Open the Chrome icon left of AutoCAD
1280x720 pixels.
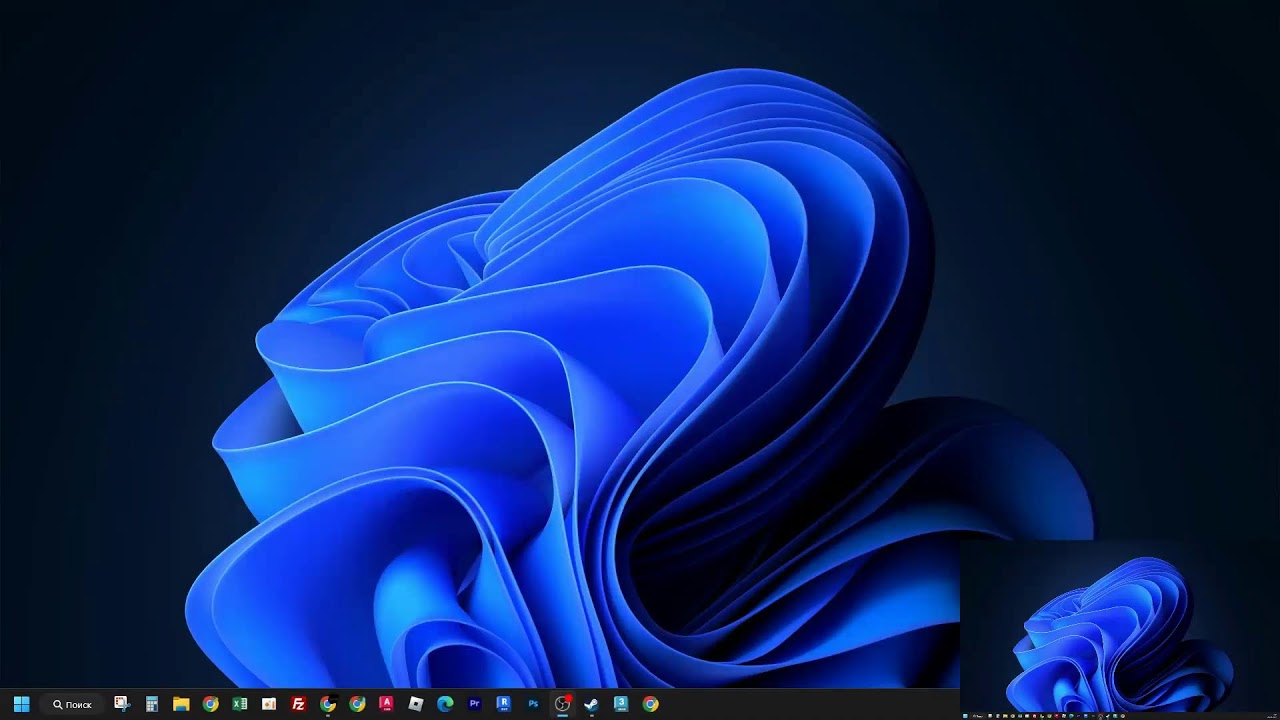click(x=357, y=704)
